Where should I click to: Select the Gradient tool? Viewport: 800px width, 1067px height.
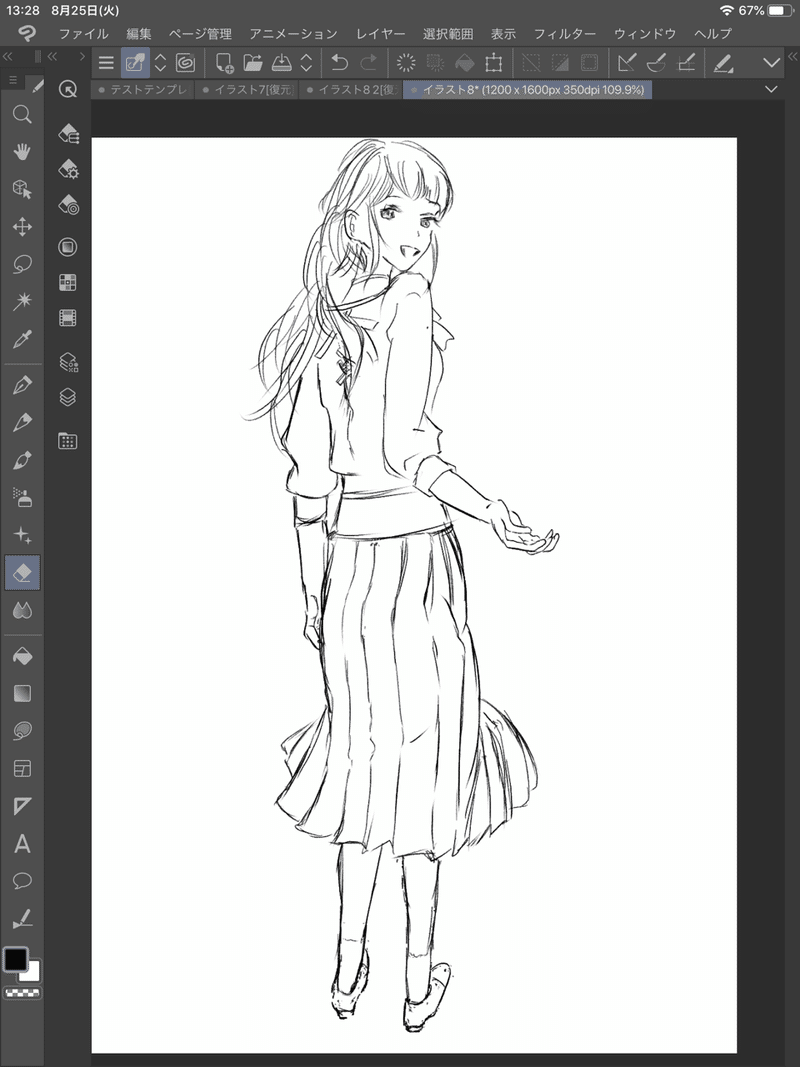point(21,693)
